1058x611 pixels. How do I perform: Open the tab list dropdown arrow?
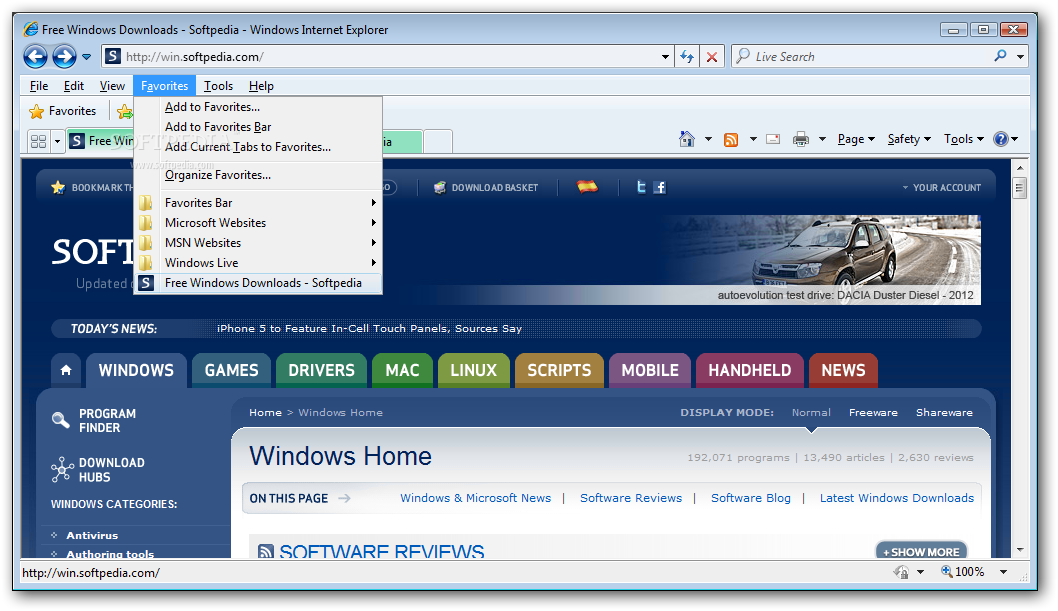(57, 141)
